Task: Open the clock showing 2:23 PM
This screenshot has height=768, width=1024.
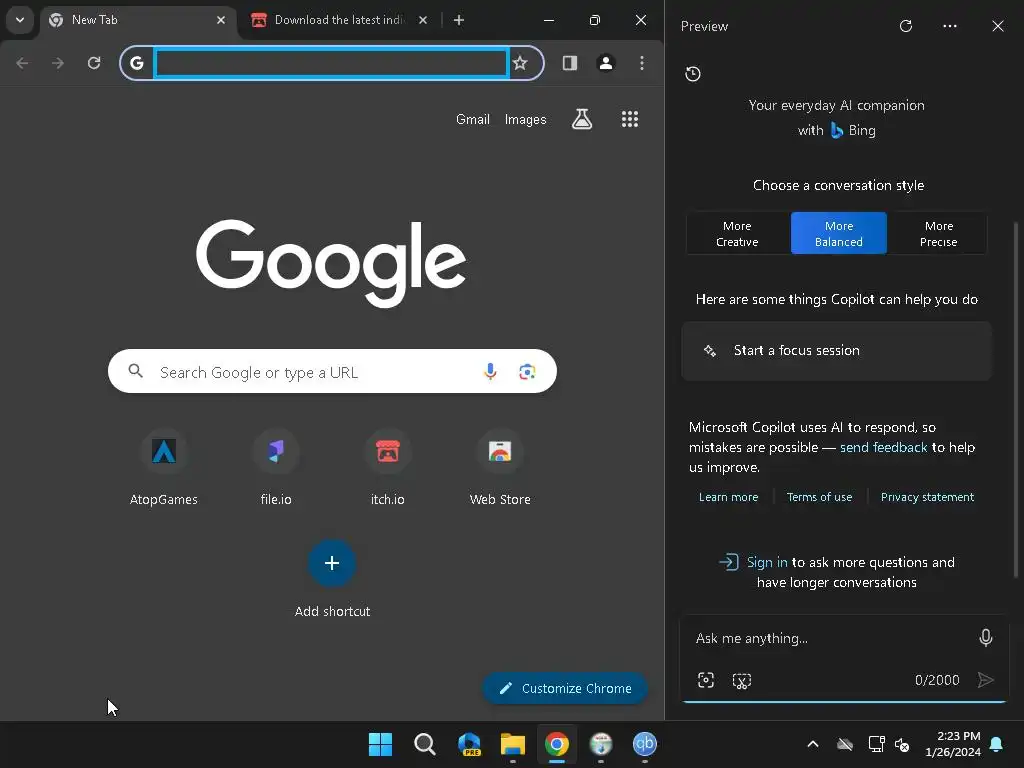Action: tap(953, 744)
